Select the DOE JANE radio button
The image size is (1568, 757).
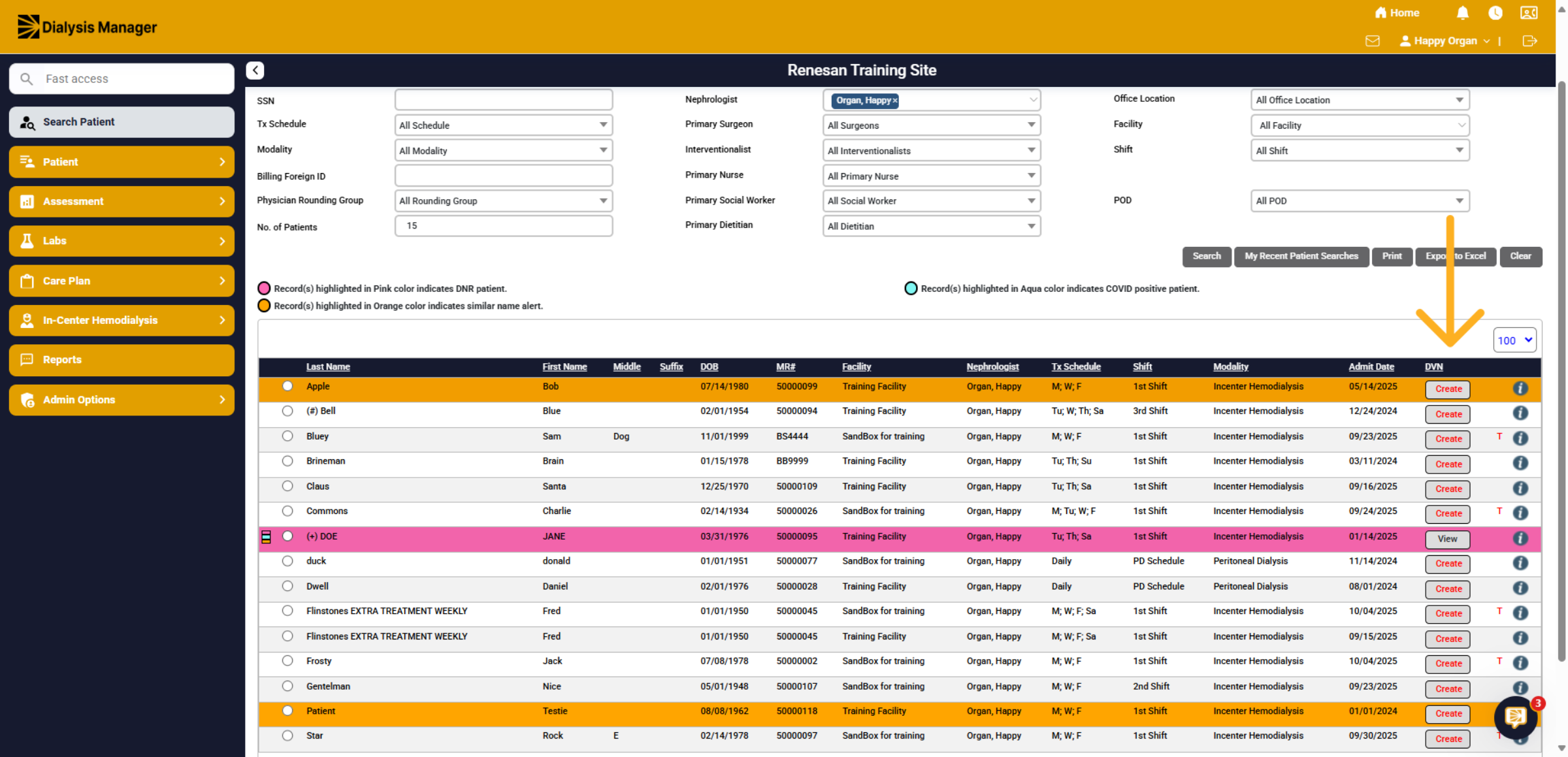point(287,536)
